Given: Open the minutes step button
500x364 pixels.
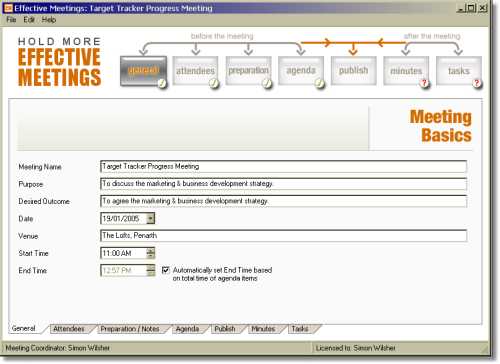Looking at the screenshot, I should [406, 71].
